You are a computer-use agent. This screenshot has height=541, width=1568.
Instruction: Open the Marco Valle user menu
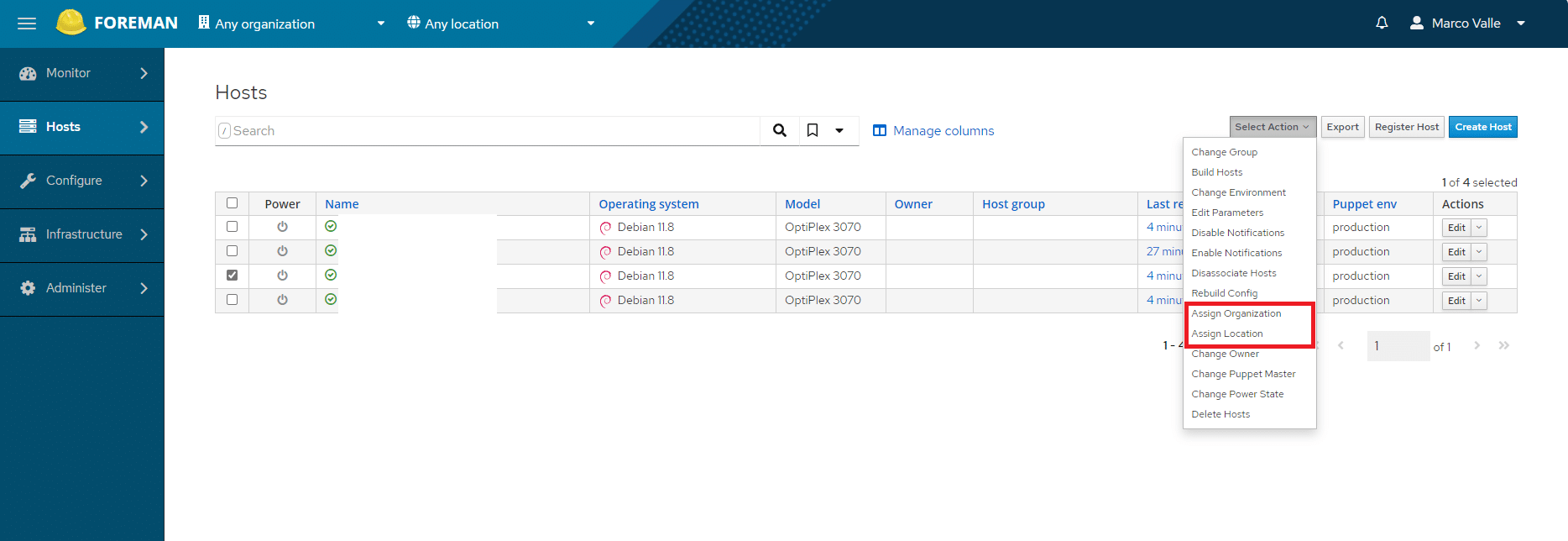click(x=1467, y=24)
